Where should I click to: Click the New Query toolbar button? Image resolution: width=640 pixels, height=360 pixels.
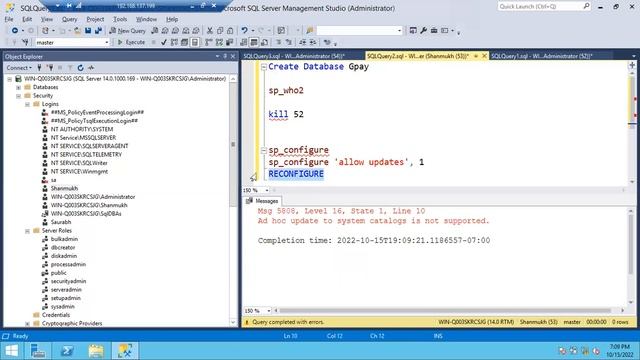tap(127, 31)
